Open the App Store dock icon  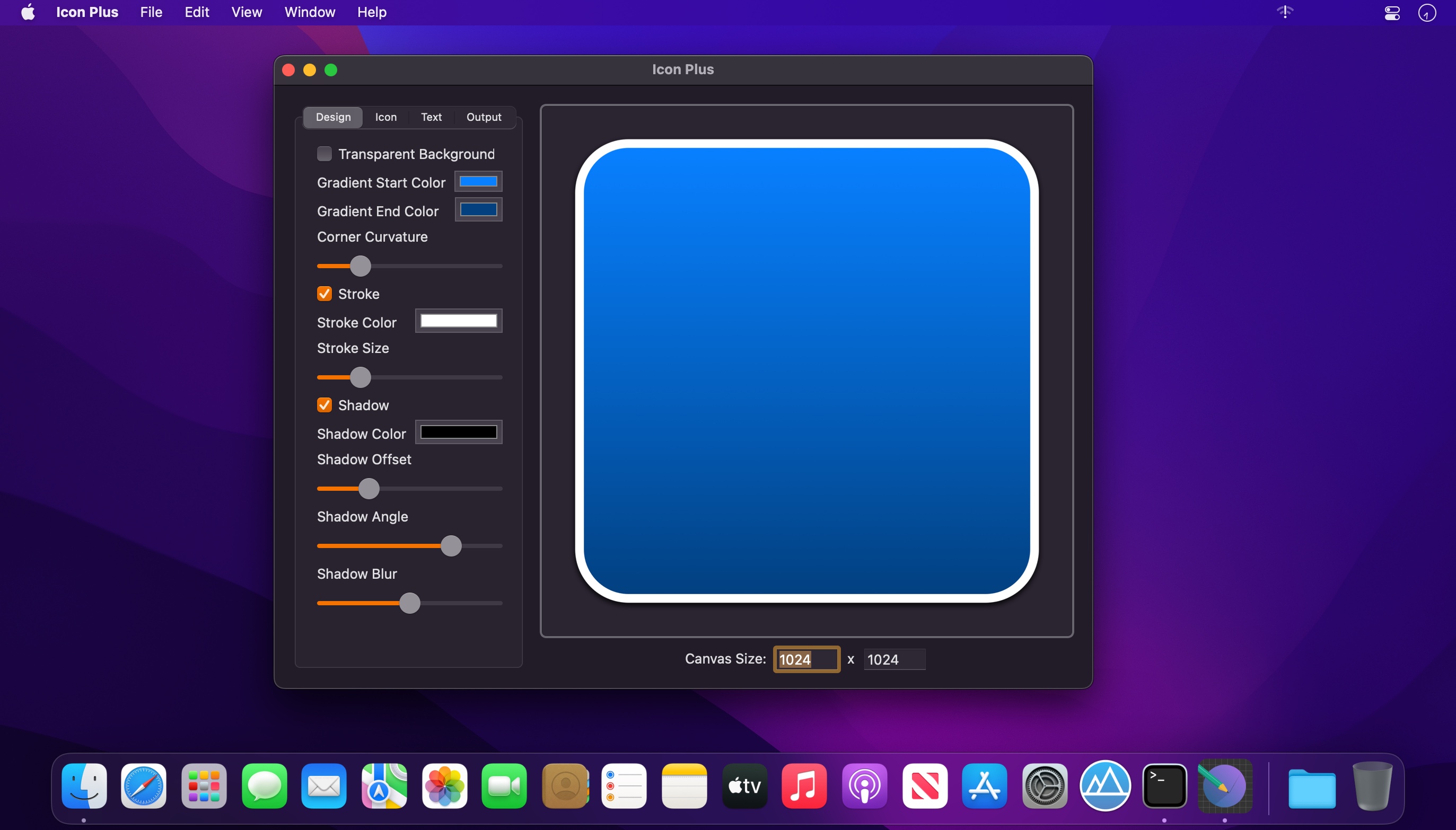(x=984, y=785)
